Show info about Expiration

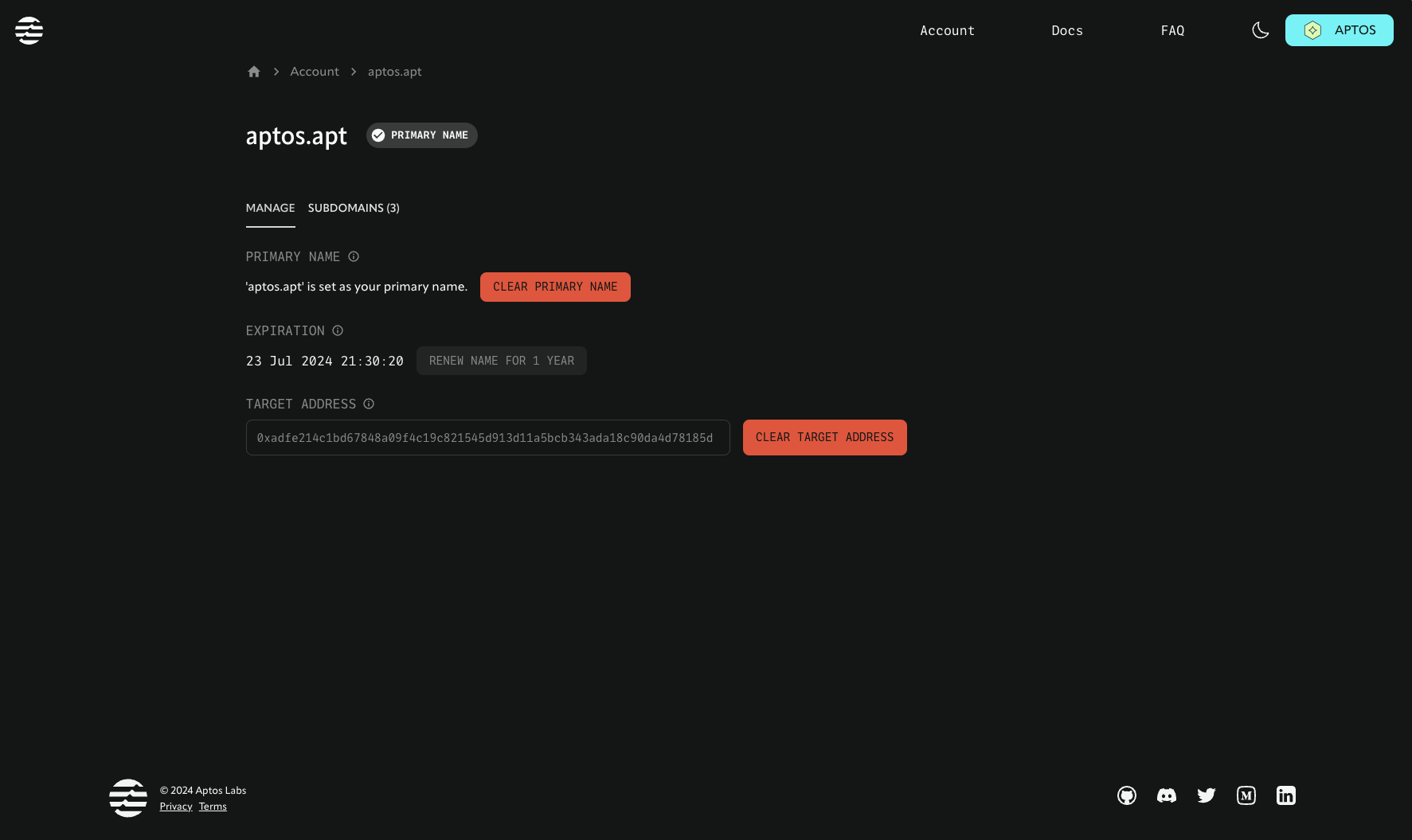pyautogui.click(x=338, y=330)
